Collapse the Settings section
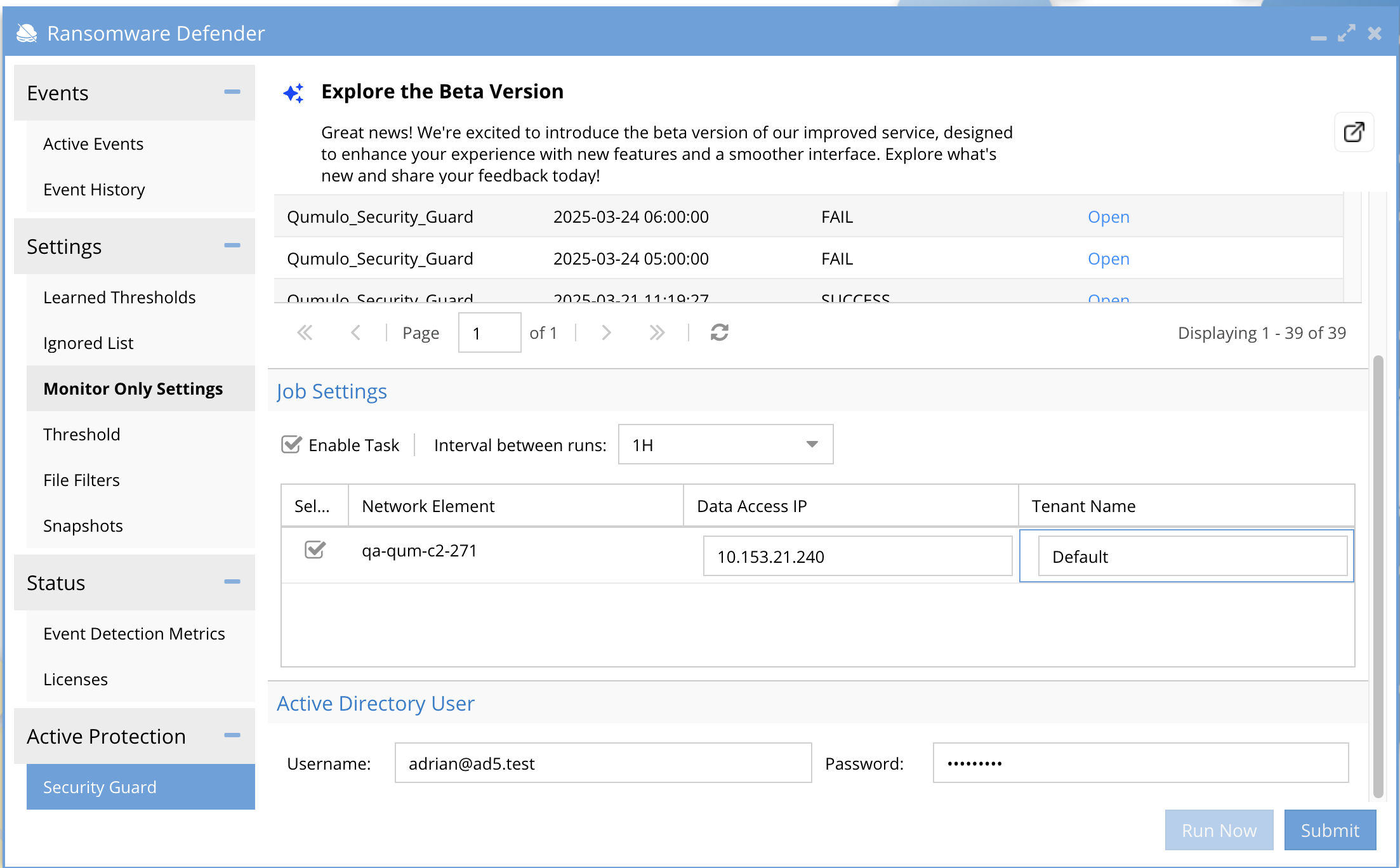Viewport: 1400px width, 868px height. [x=232, y=246]
